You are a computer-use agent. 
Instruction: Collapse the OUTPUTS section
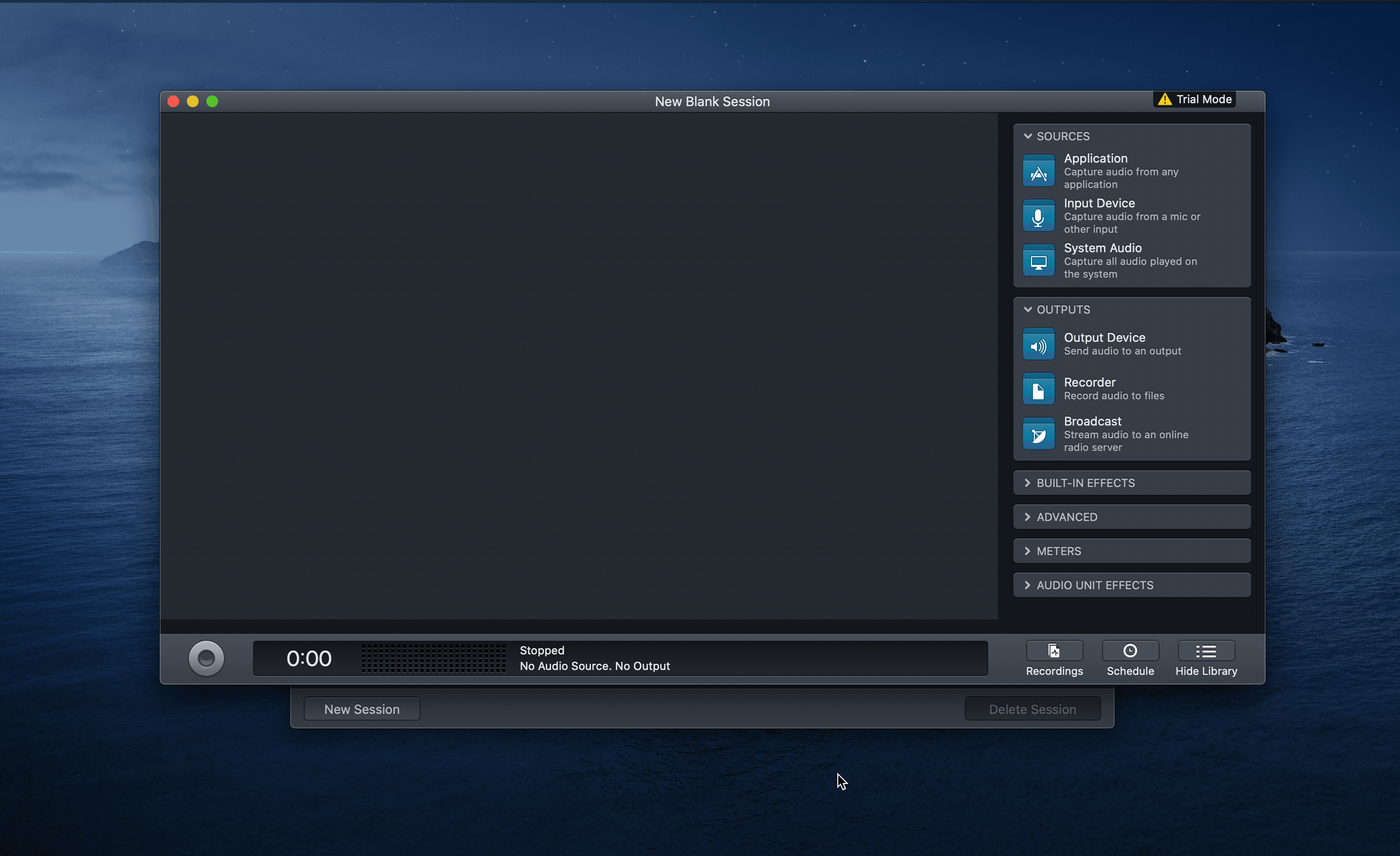click(x=1028, y=310)
